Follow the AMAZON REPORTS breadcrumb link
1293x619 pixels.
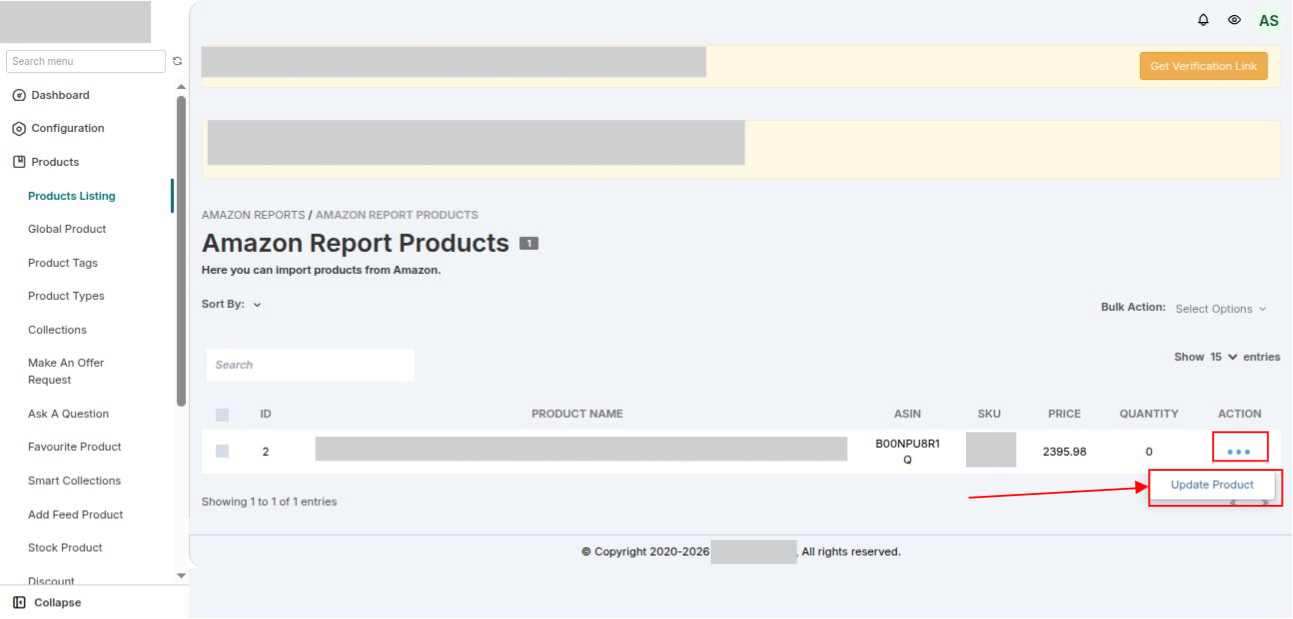click(x=253, y=215)
